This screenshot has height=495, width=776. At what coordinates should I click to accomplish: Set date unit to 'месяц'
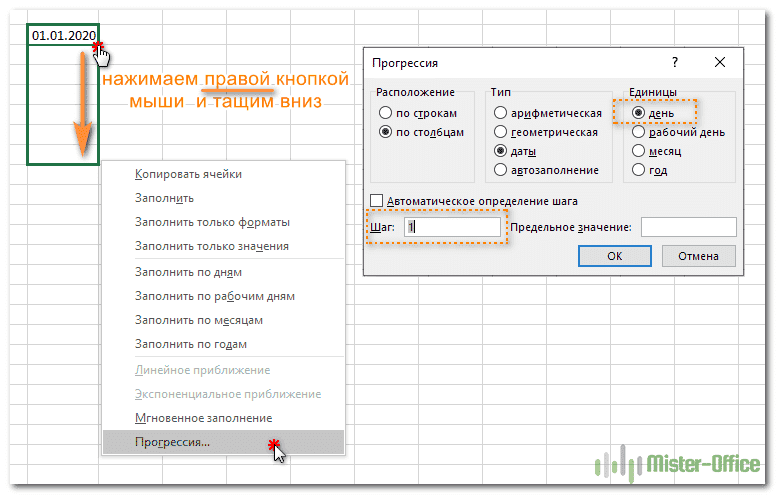pos(639,151)
